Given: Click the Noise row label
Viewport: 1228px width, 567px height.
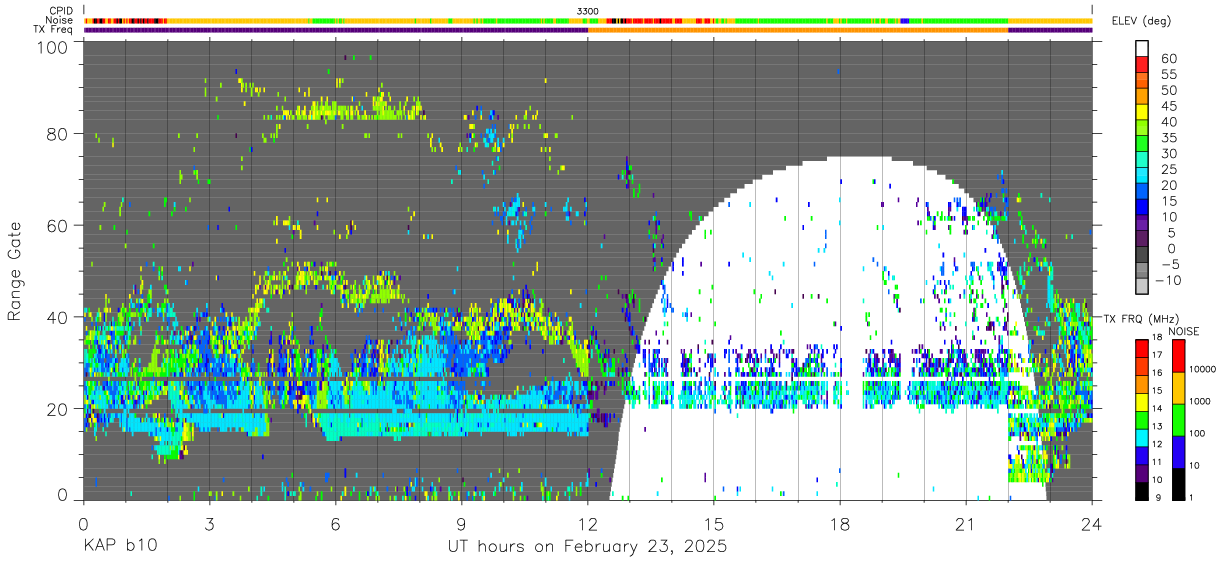Looking at the screenshot, I should click(x=60, y=20).
